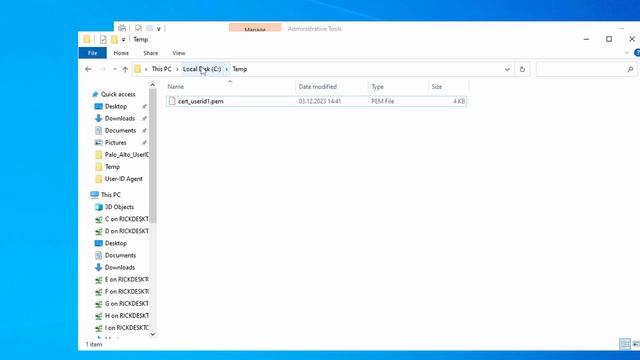The image size is (640, 360).
Task: Open the Share ribbon tab
Action: point(151,53)
